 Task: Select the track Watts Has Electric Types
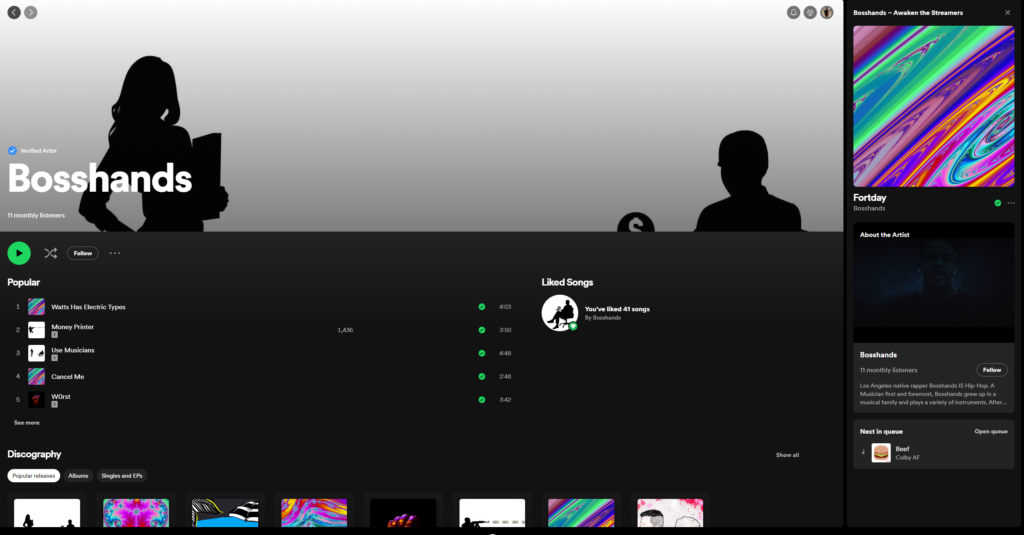pos(88,306)
